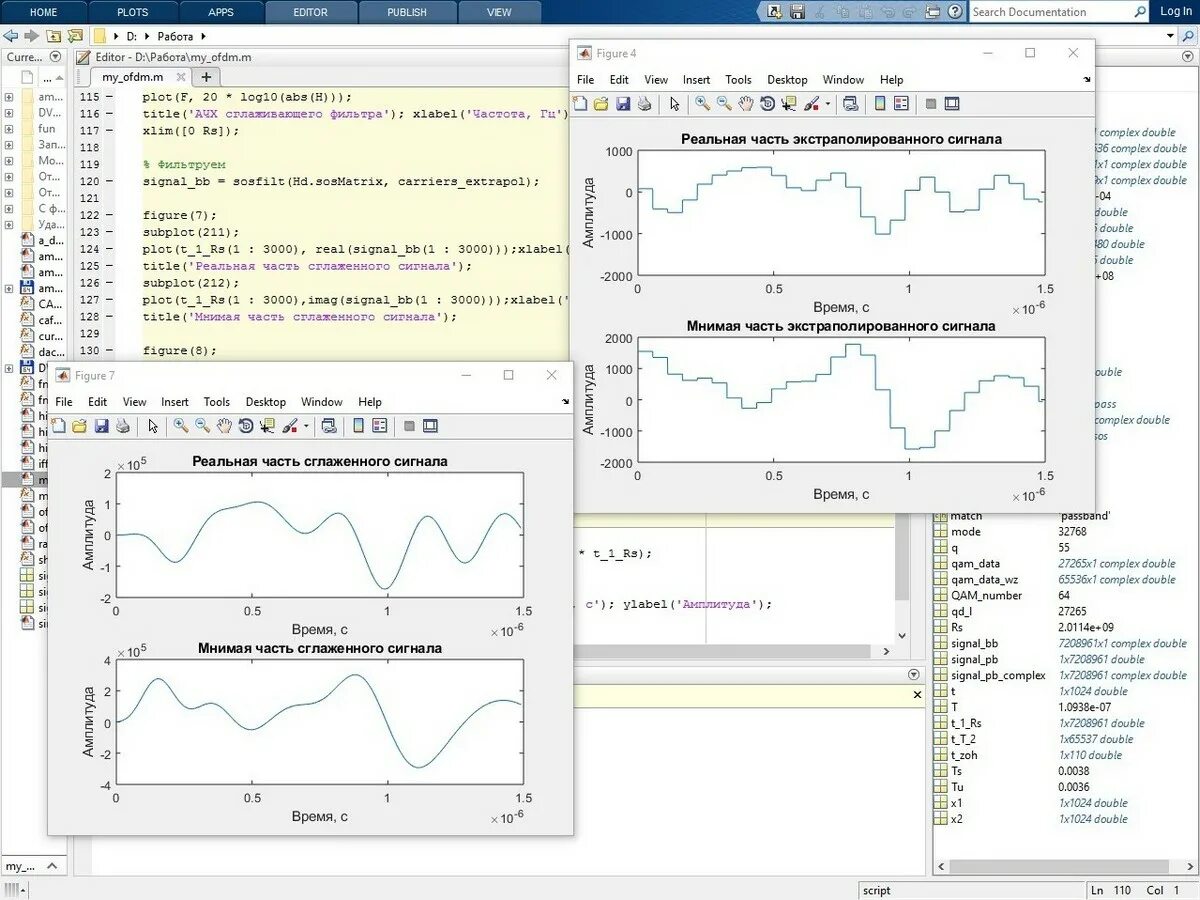Open Desktop menu in Figure 4
1200x900 pixels.
pyautogui.click(x=787, y=80)
